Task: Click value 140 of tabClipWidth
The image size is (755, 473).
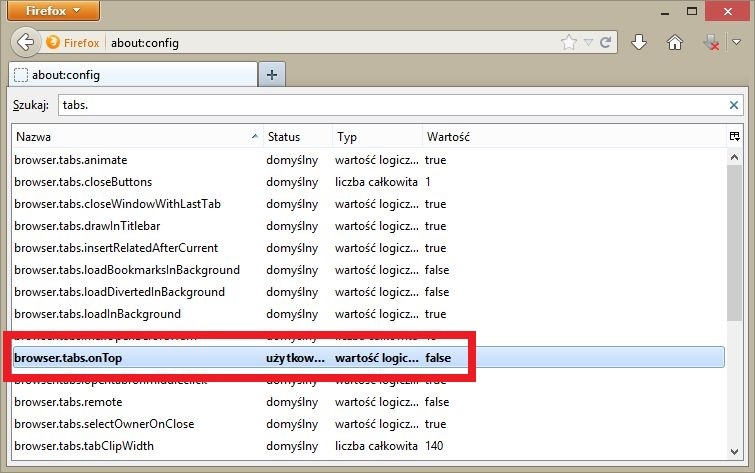Action: [x=434, y=446]
